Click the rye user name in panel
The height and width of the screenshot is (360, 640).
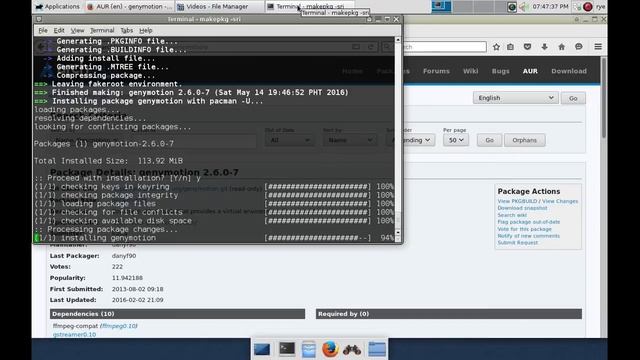point(600,7)
